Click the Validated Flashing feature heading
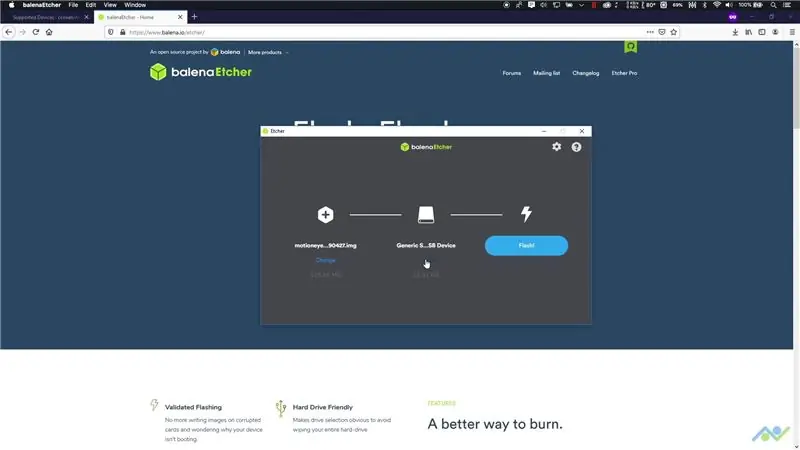Viewport: 800px width, 450px height. click(x=193, y=407)
